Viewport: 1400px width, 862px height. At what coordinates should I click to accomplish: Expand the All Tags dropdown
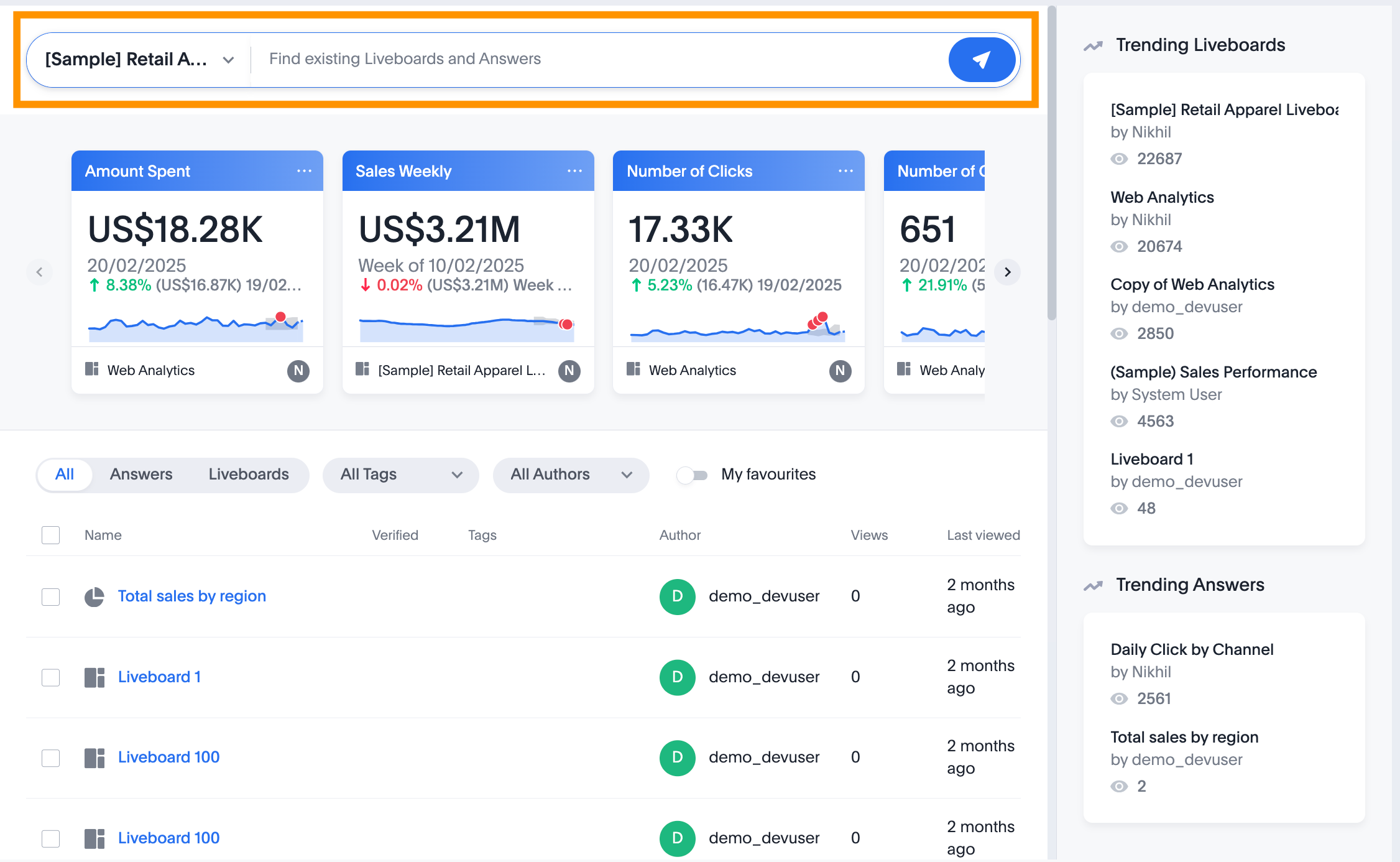401,475
